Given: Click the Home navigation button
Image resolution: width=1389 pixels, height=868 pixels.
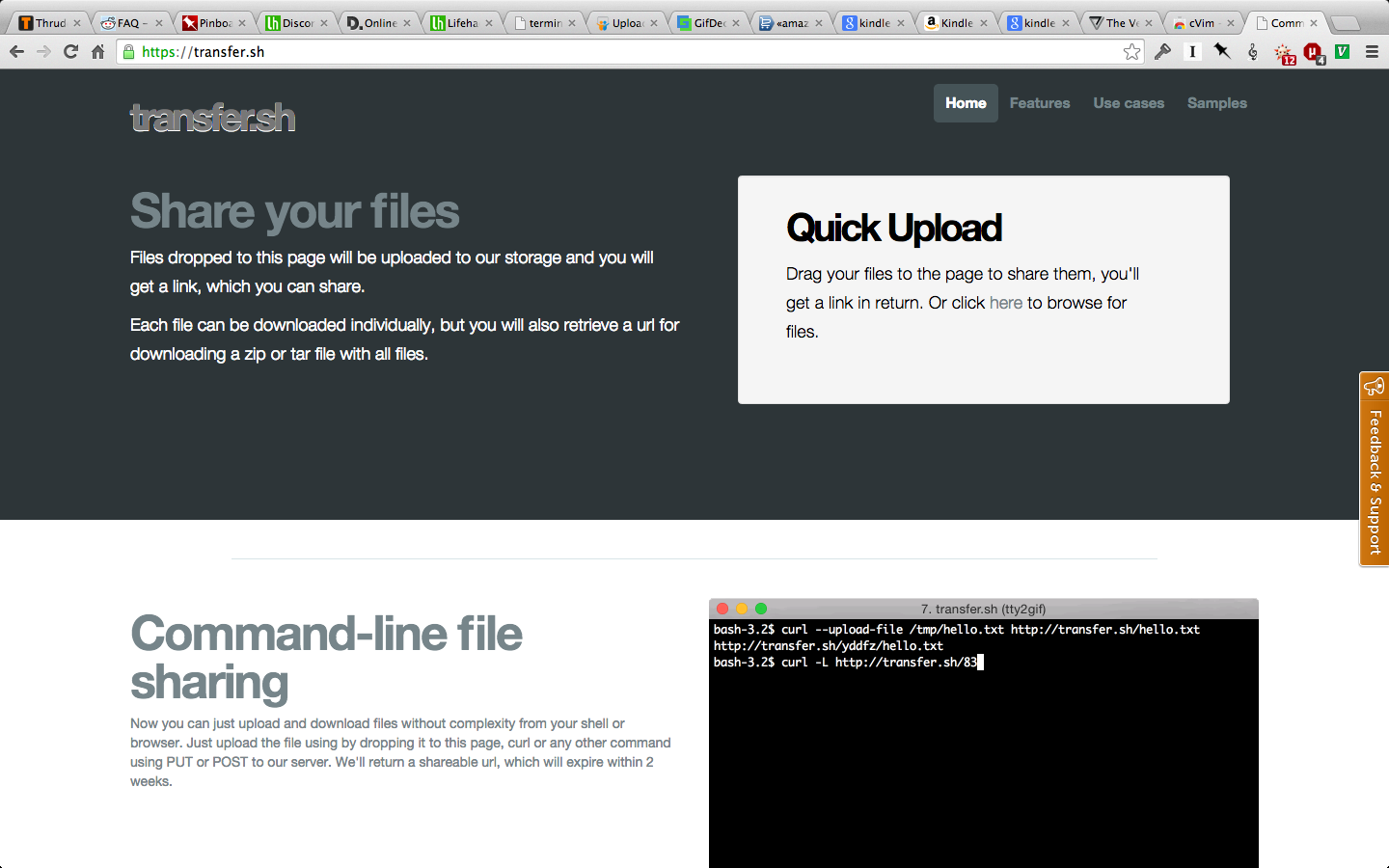Looking at the screenshot, I should (966, 103).
